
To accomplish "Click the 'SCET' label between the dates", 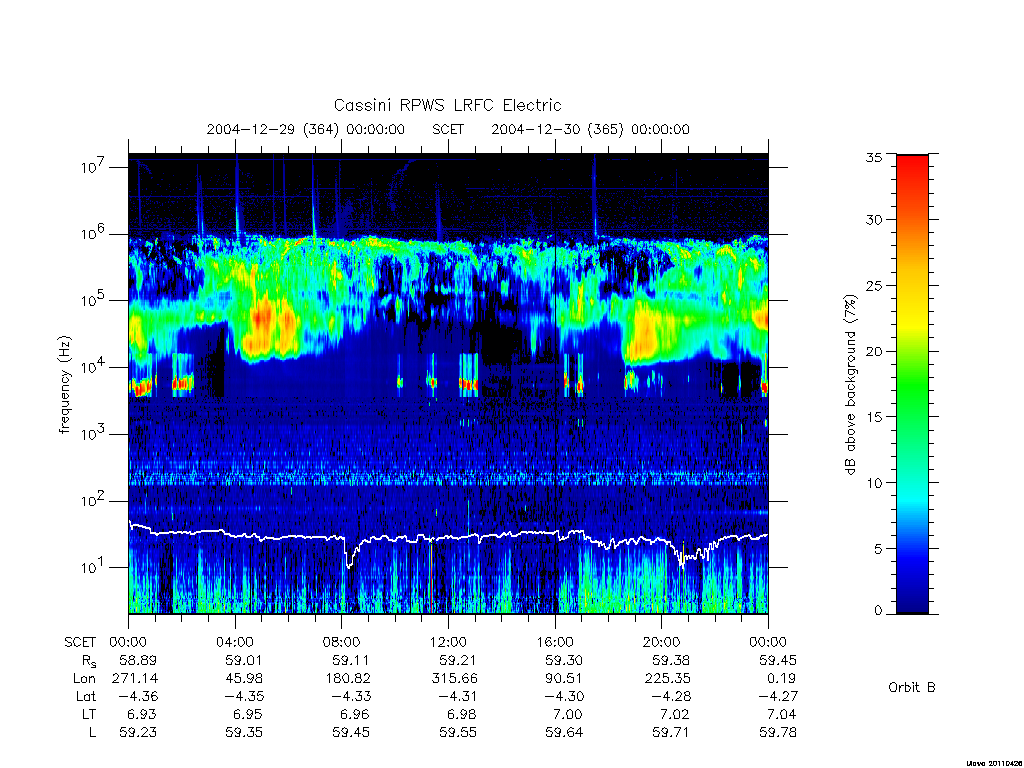I will pyautogui.click(x=448, y=129).
